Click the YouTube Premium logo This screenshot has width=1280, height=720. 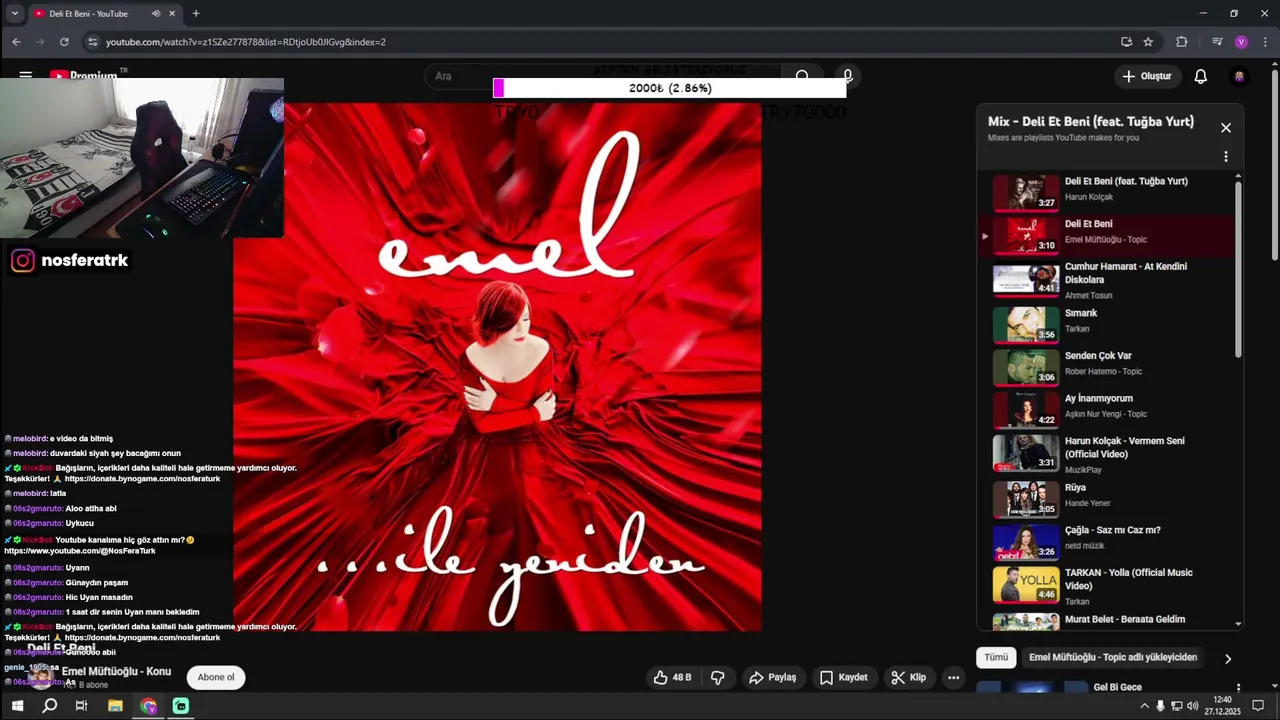click(x=87, y=74)
